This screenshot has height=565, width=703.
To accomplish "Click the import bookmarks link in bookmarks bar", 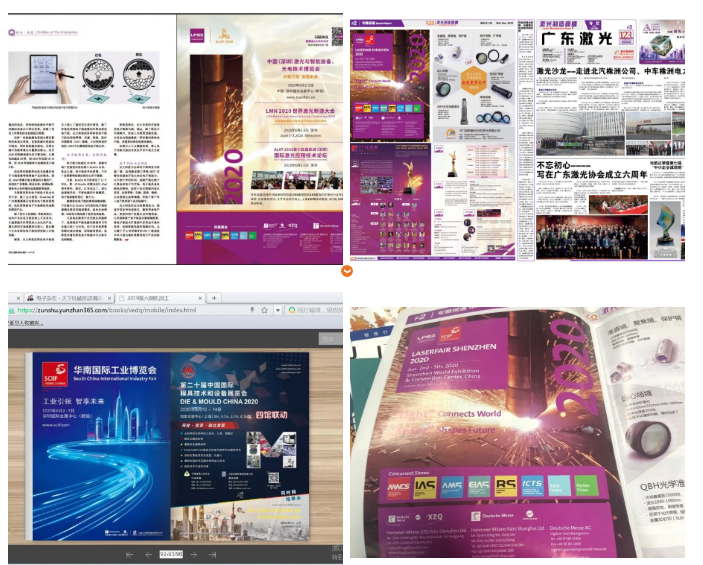I will pyautogui.click(x=25, y=322).
